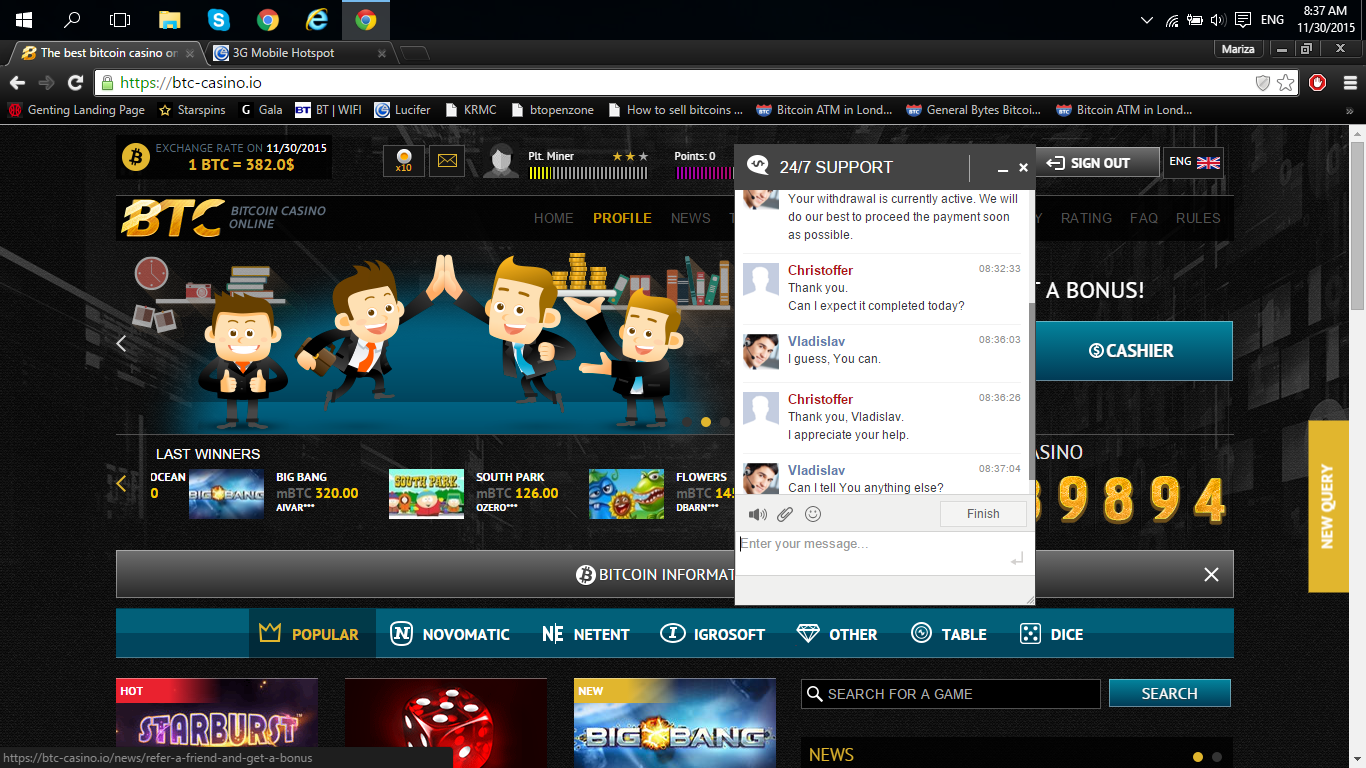This screenshot has width=1366, height=768.
Task: Open Internet Explorer from the taskbar
Action: tap(316, 20)
